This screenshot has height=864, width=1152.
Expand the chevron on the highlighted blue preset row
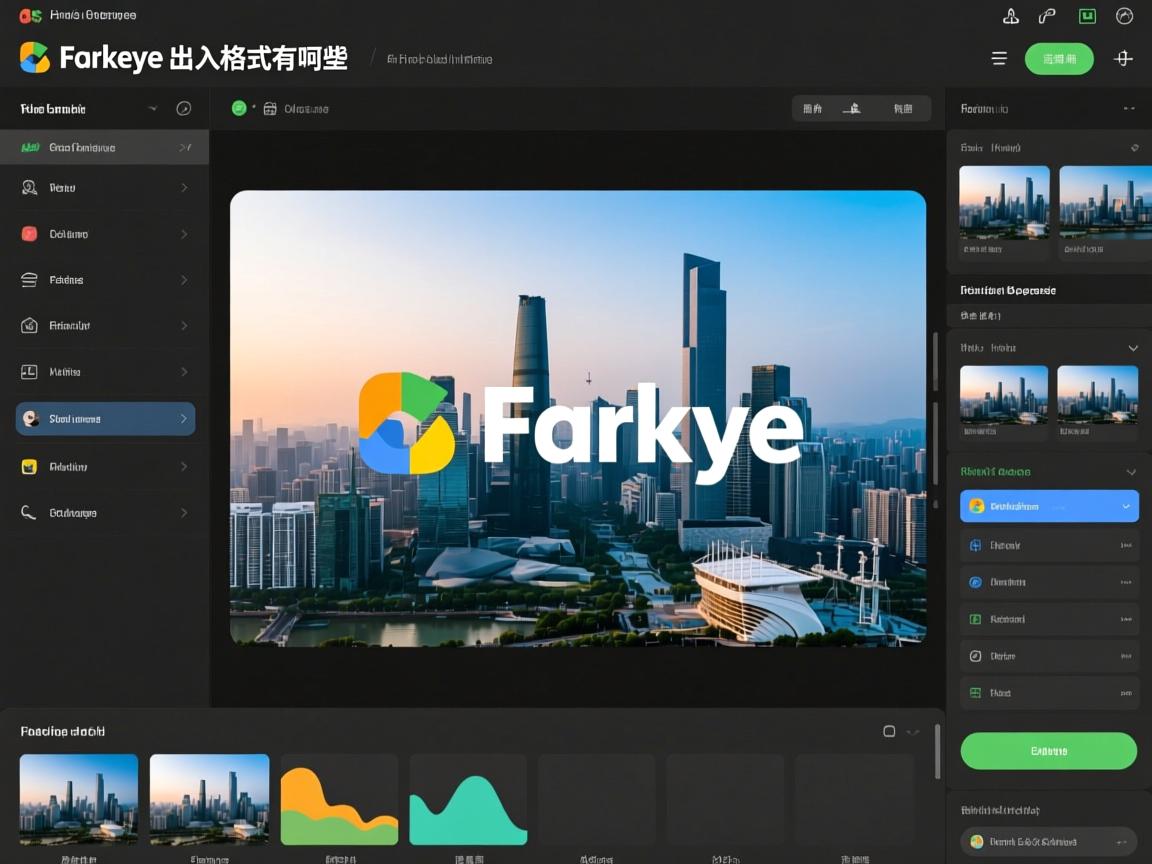pos(1129,506)
